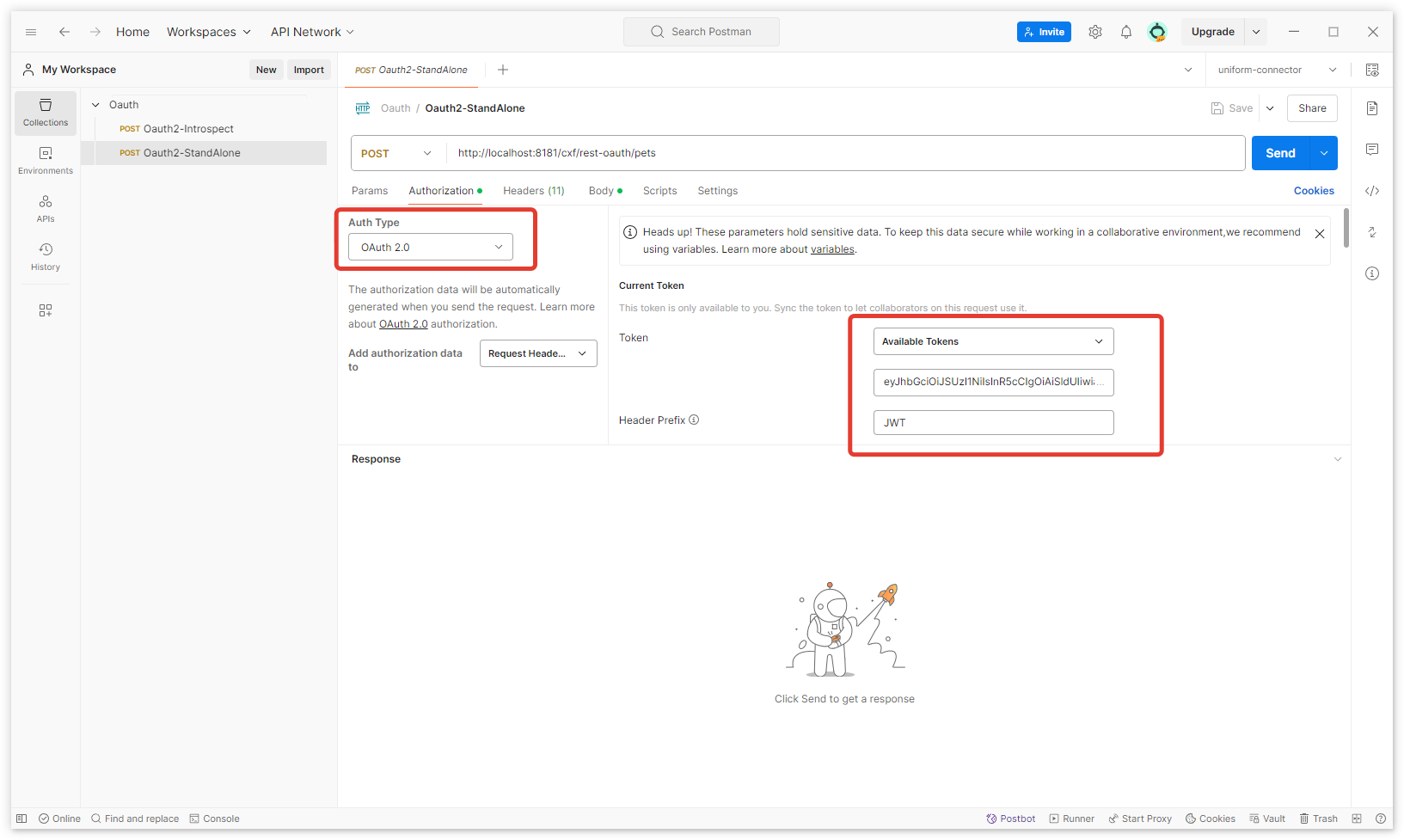Expand the Auth Type OAuth 2.0 dropdown
Image resolution: width=1404 pixels, height=840 pixels.
tap(430, 247)
